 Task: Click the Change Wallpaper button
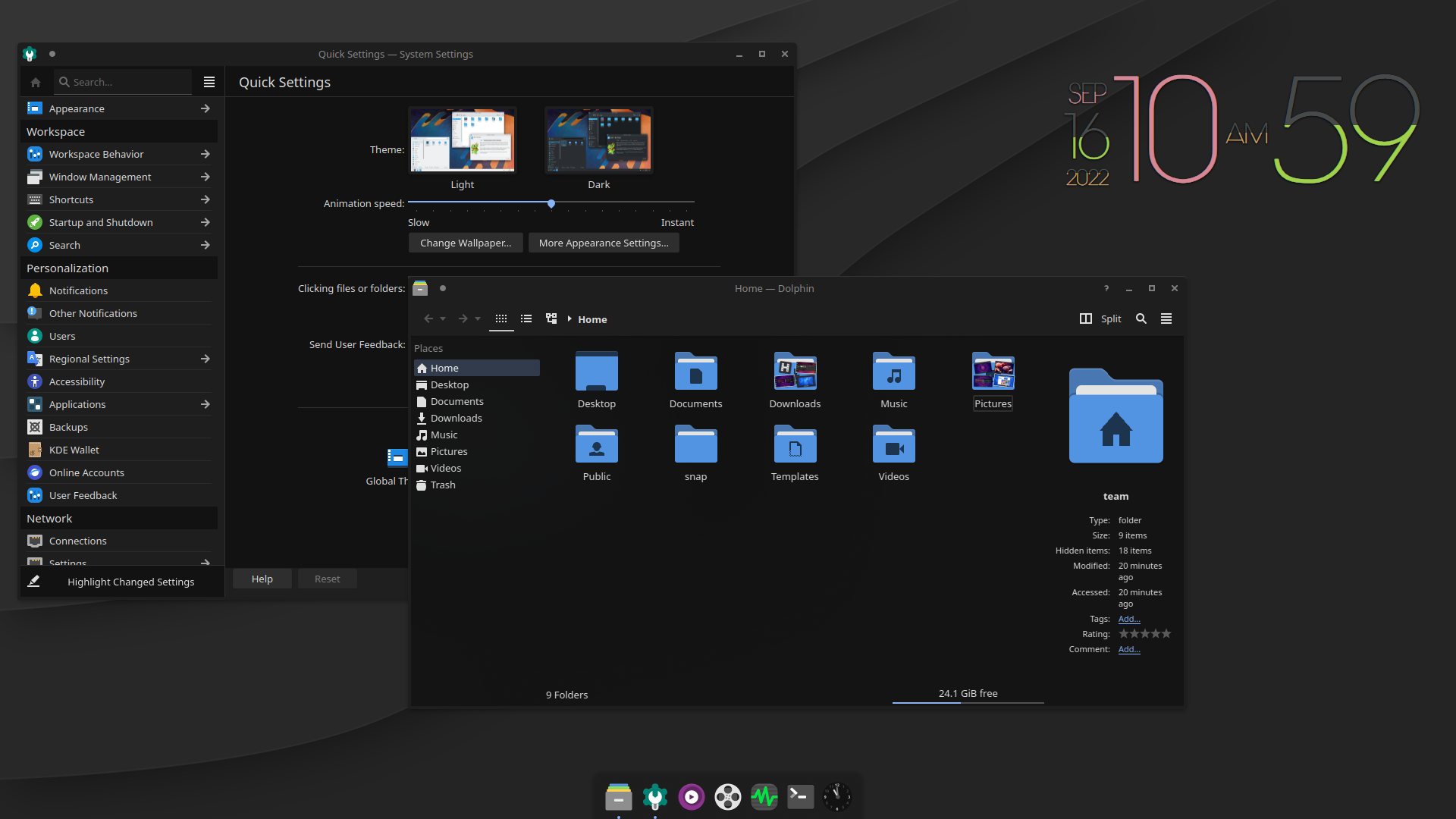click(465, 243)
